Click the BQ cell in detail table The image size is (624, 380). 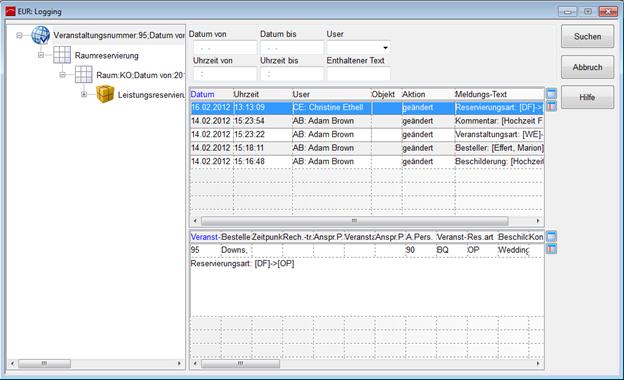click(x=451, y=250)
